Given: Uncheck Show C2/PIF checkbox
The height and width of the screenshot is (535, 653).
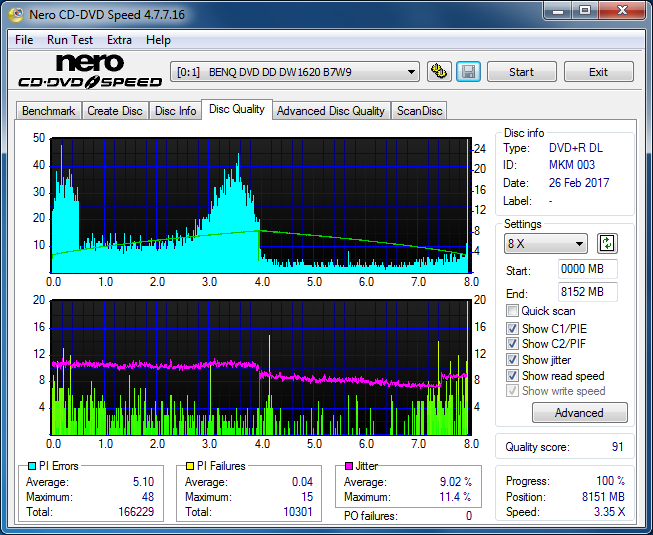Looking at the screenshot, I should (x=512, y=344).
